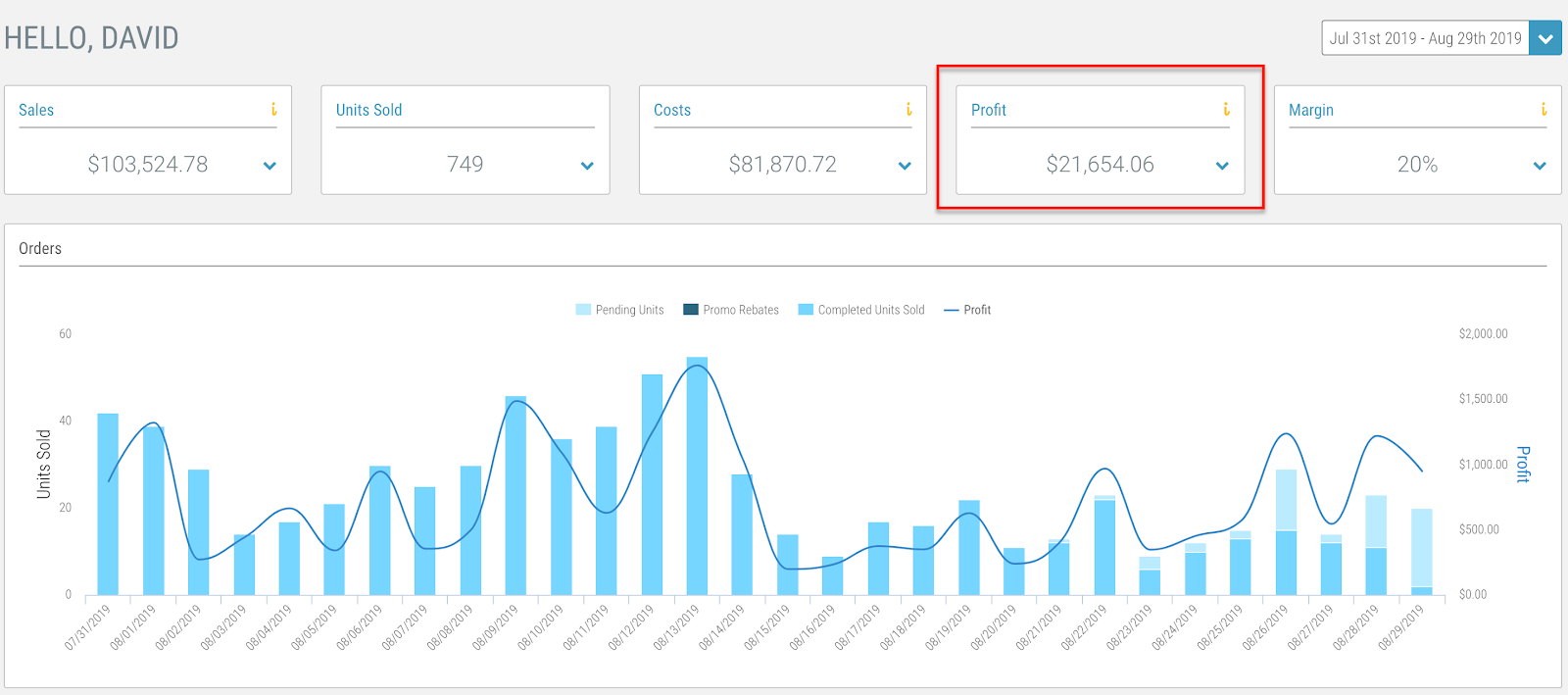The image size is (1568, 695).
Task: Click the pending units bar for 08/29/2019
Action: (x=1422, y=548)
